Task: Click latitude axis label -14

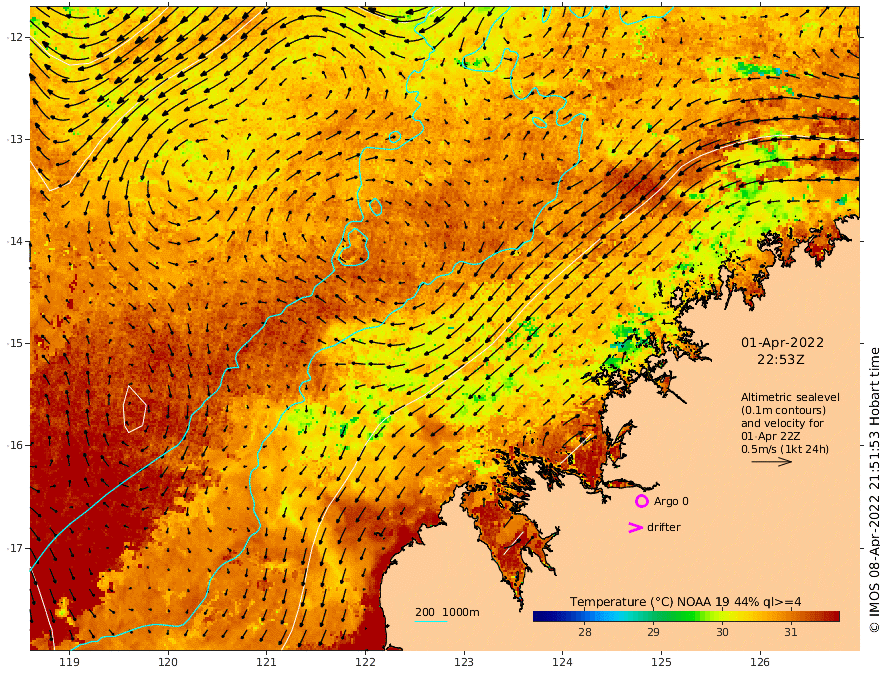Action: click(x=15, y=241)
